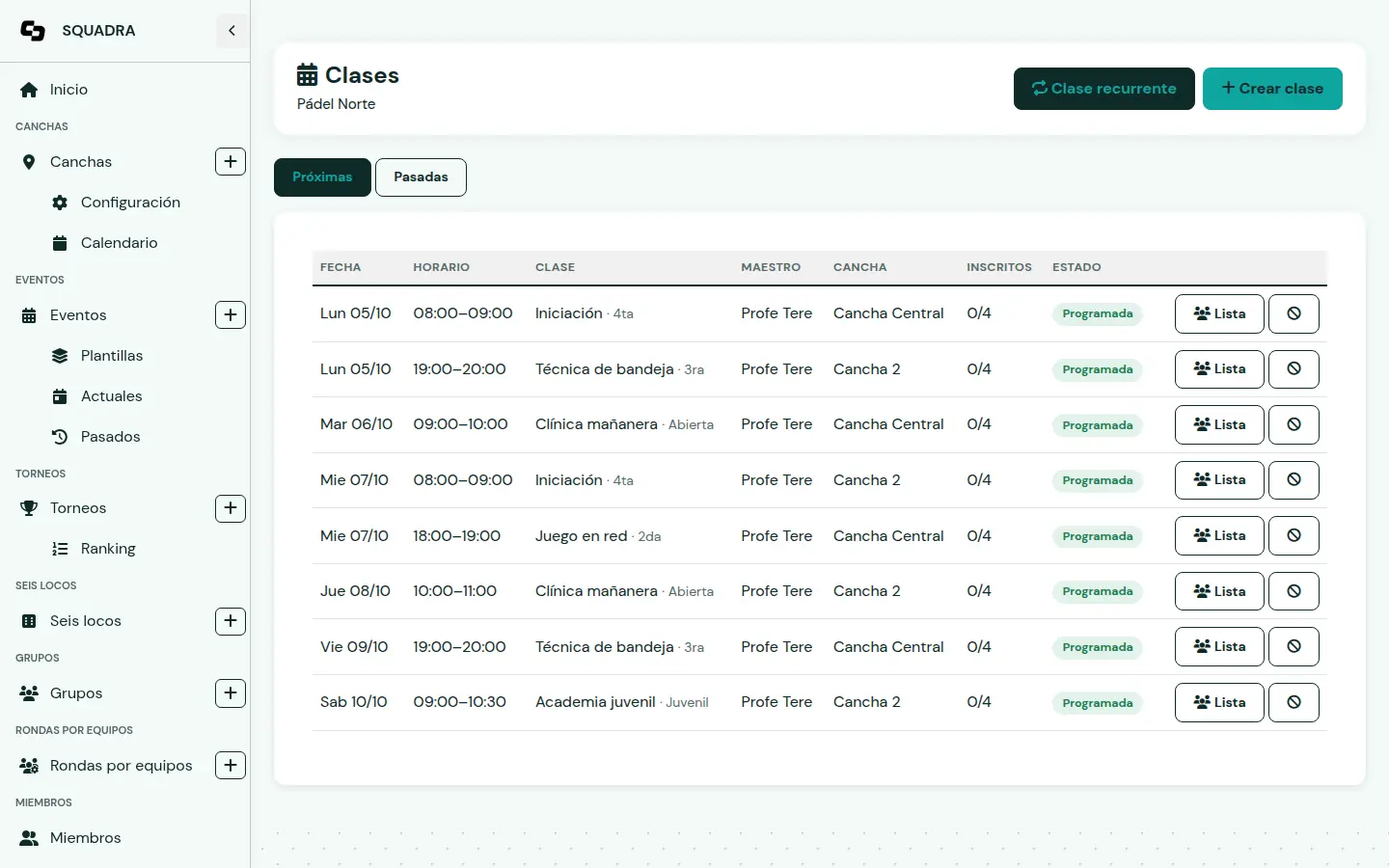Open Lista for Clínica mañanera Jue 08/10

(x=1219, y=591)
